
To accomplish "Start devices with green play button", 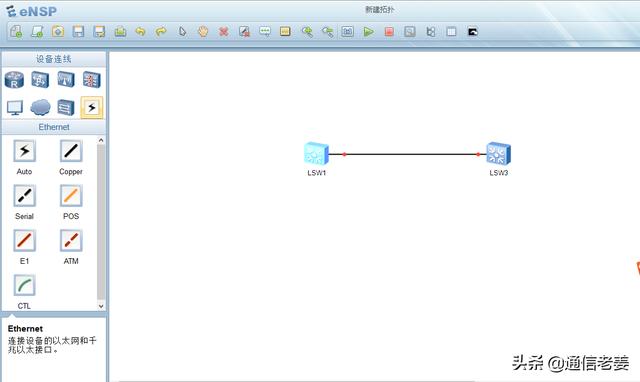I will tap(369, 31).
